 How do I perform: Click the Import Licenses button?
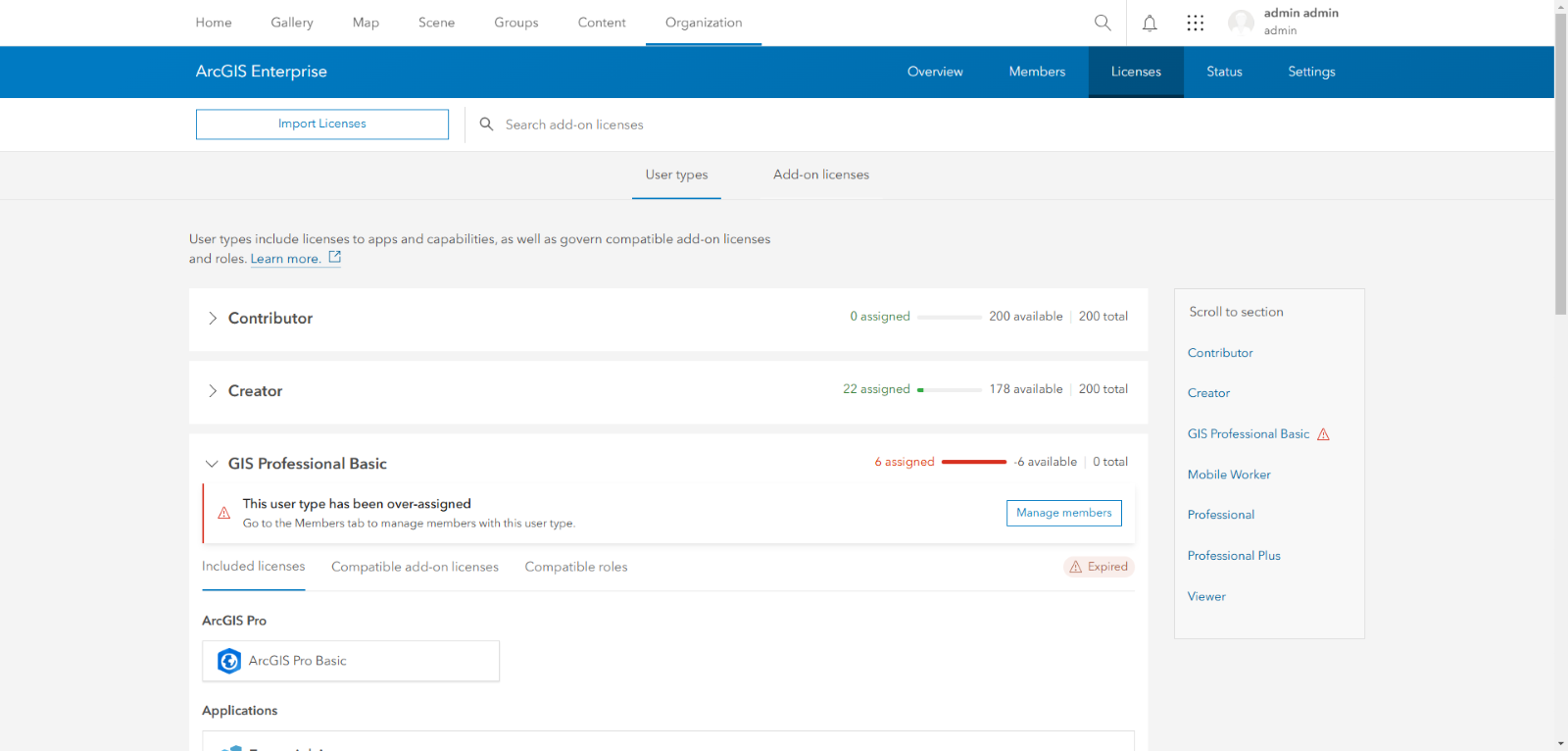click(x=322, y=125)
